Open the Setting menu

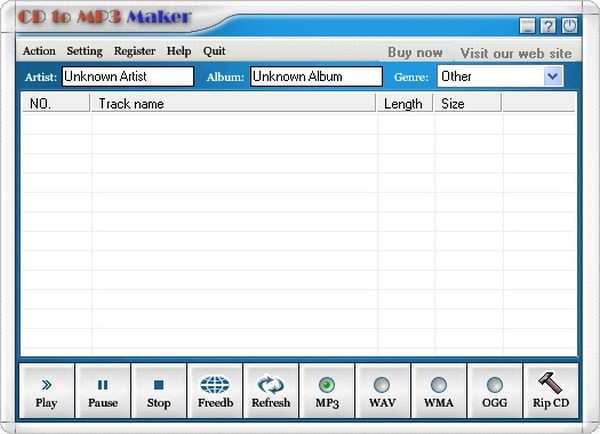pos(84,51)
